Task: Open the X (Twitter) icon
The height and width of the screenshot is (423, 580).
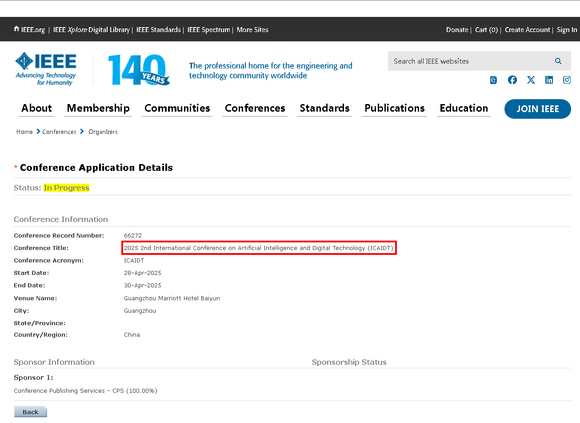Action: [x=531, y=80]
